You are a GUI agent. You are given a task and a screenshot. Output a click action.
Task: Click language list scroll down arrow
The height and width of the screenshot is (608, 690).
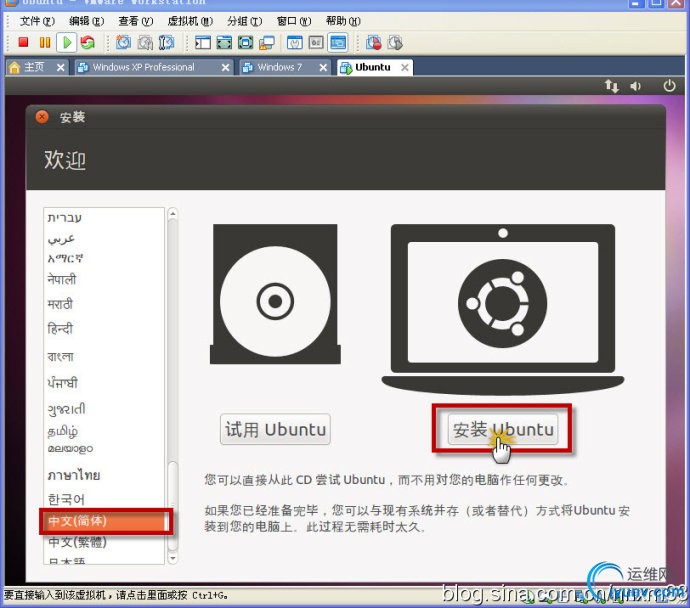tap(172, 558)
